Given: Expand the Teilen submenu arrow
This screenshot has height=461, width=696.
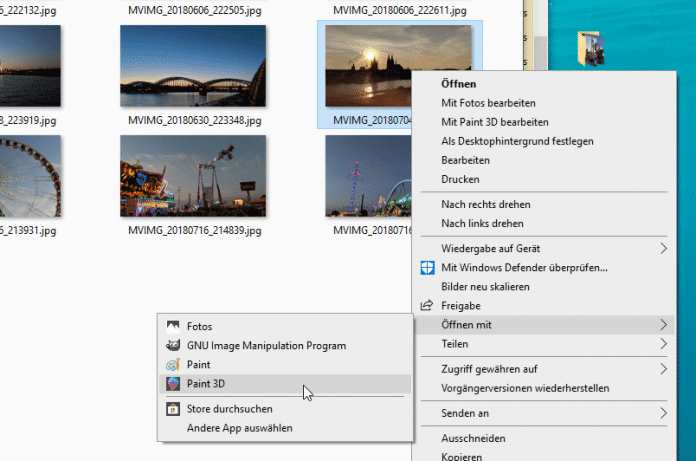Looking at the screenshot, I should [662, 344].
